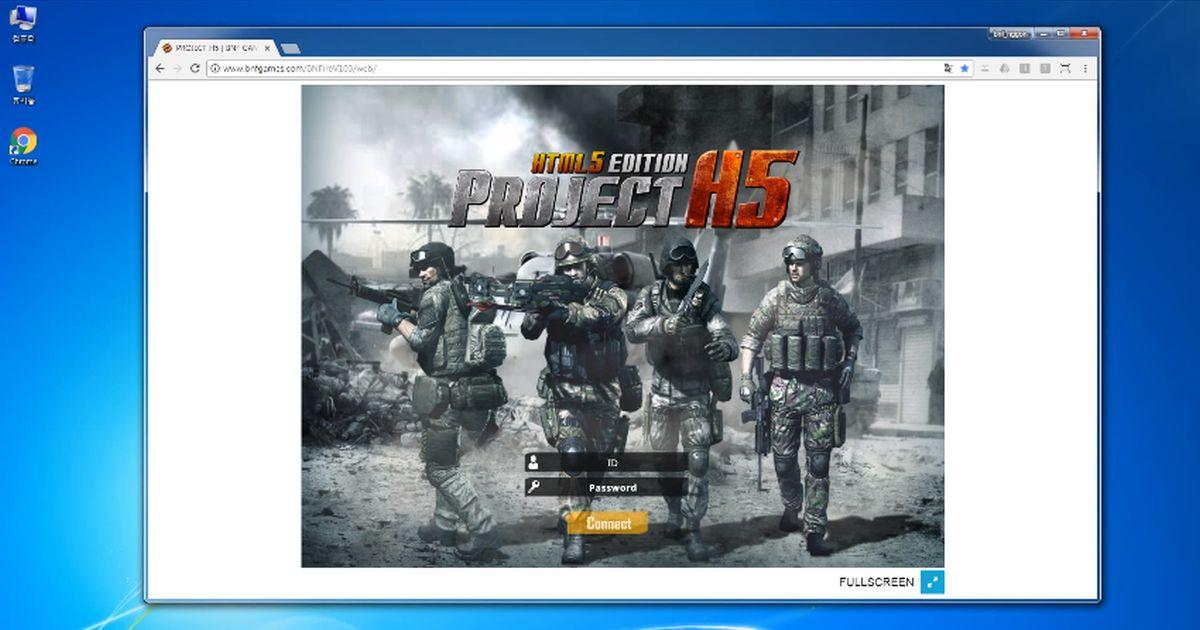Click the user icon beside the ID field

pyautogui.click(x=535, y=464)
